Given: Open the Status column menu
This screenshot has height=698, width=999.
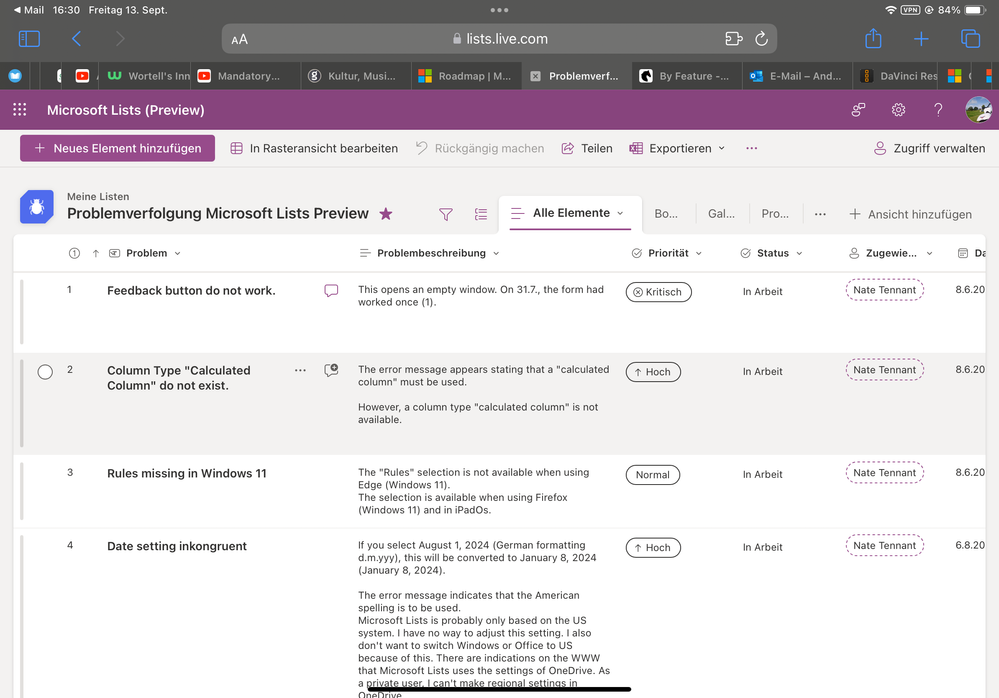Looking at the screenshot, I should pyautogui.click(x=772, y=253).
